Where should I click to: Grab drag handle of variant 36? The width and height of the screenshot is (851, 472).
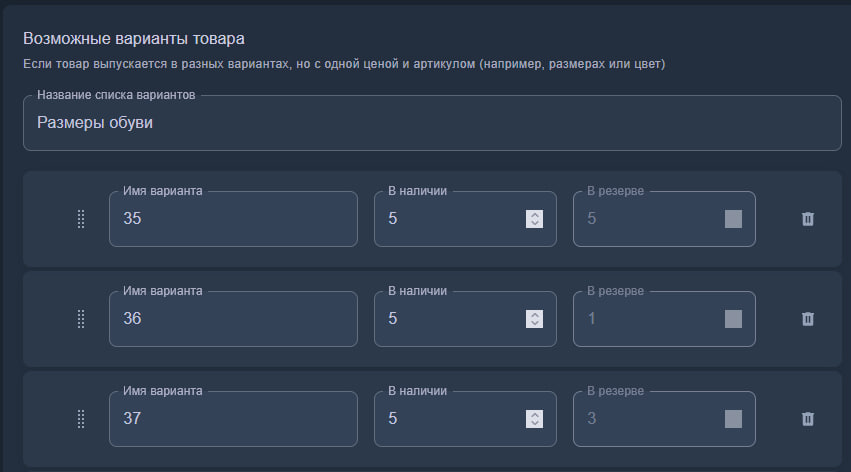click(x=81, y=319)
